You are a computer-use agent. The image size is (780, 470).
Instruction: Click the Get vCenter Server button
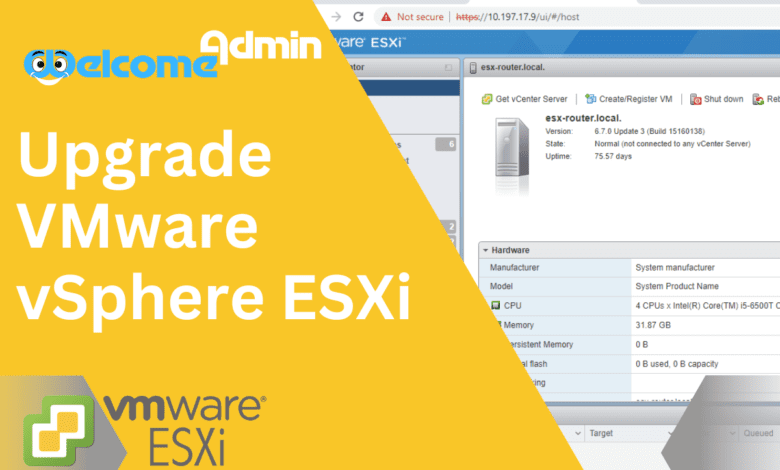524,99
